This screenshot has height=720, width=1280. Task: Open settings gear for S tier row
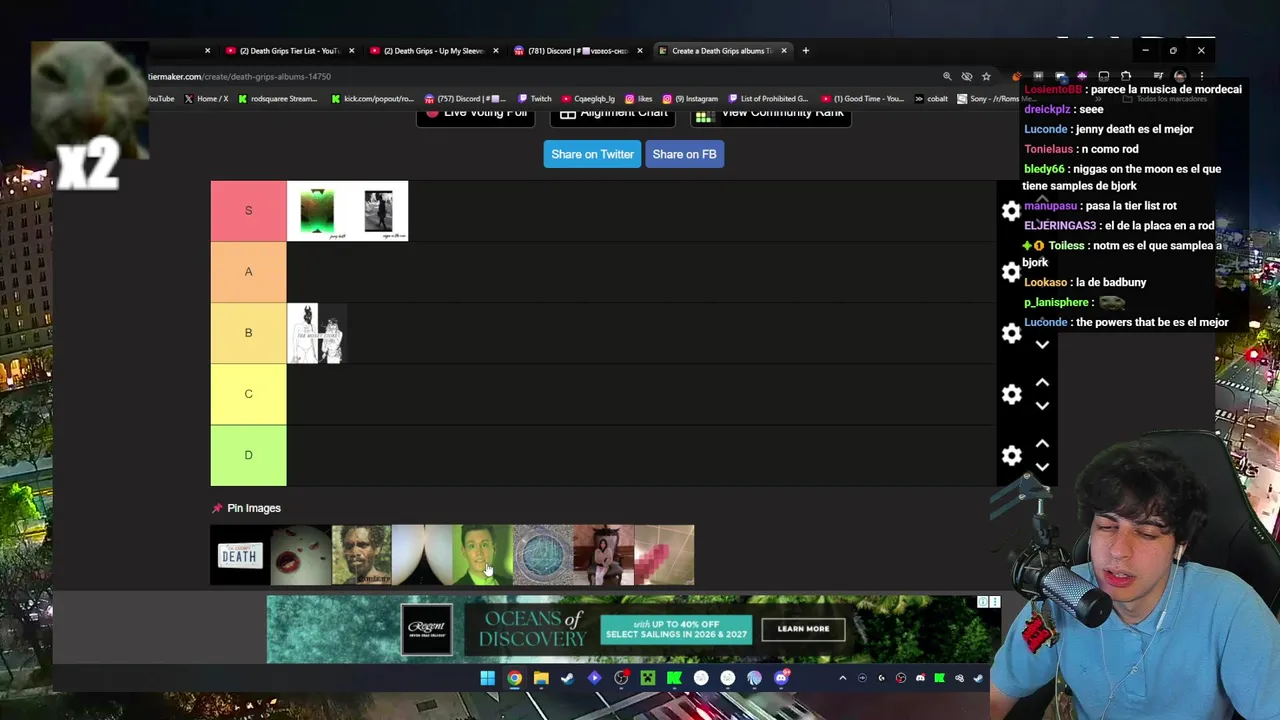[1011, 211]
